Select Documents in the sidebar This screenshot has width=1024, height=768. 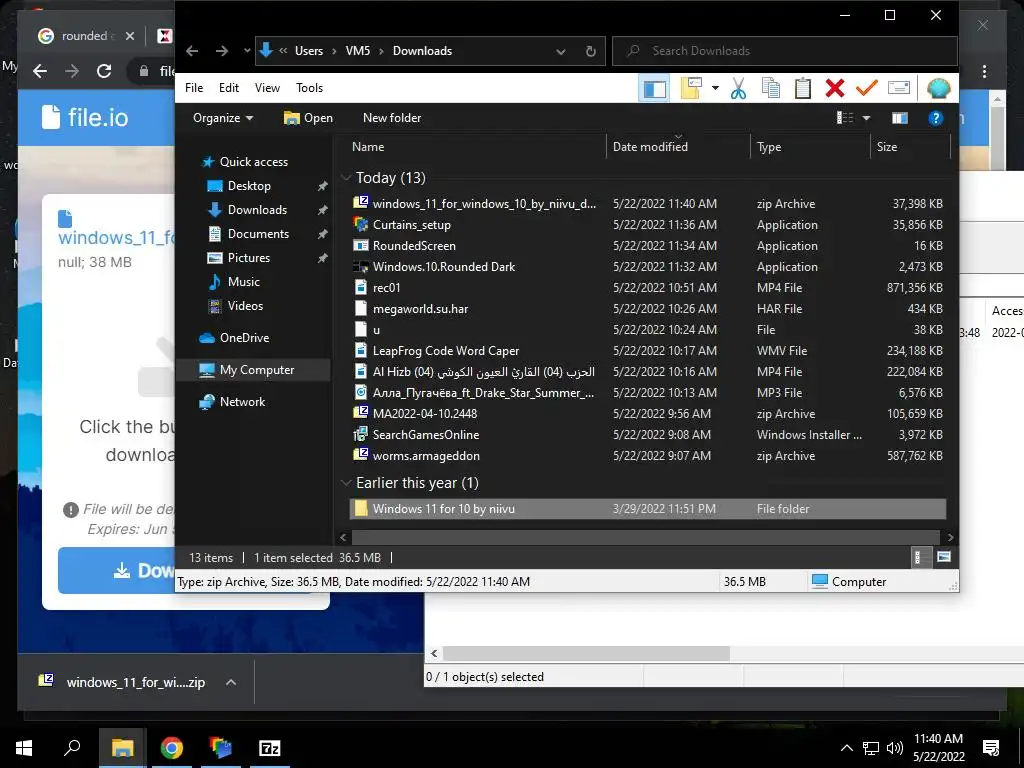pyautogui.click(x=258, y=234)
